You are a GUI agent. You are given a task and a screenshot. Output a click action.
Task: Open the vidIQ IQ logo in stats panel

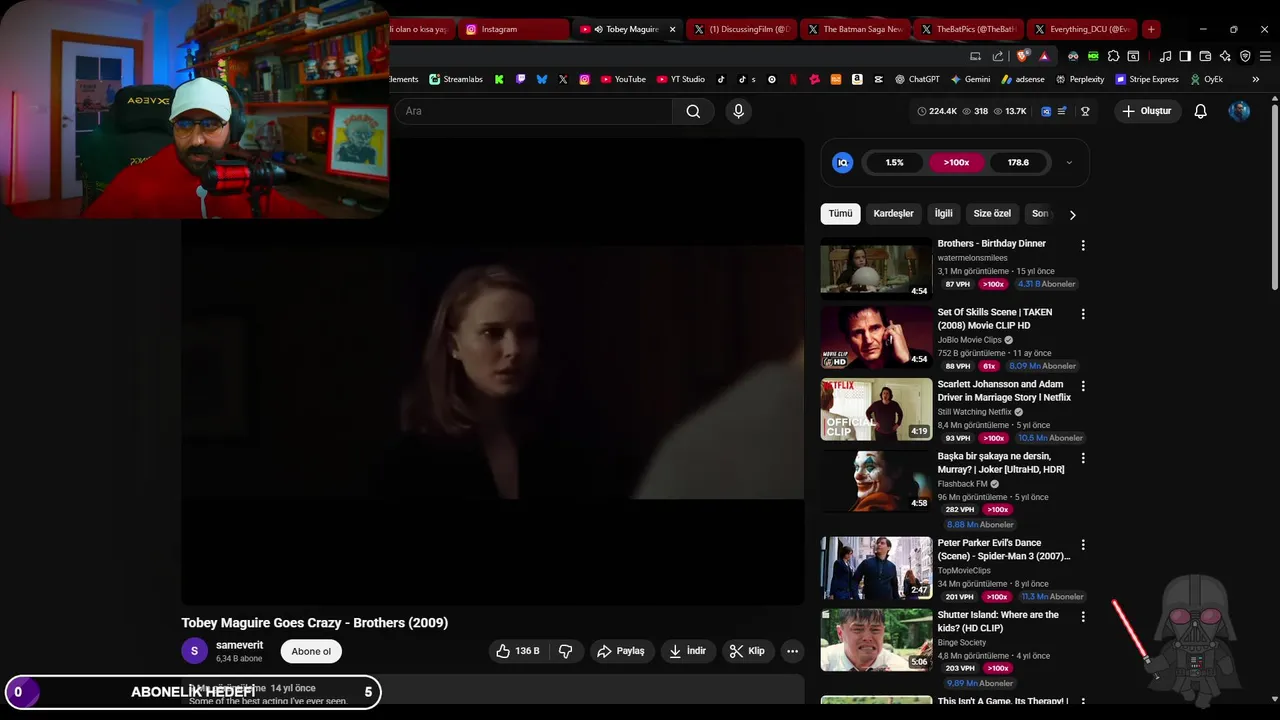point(843,162)
